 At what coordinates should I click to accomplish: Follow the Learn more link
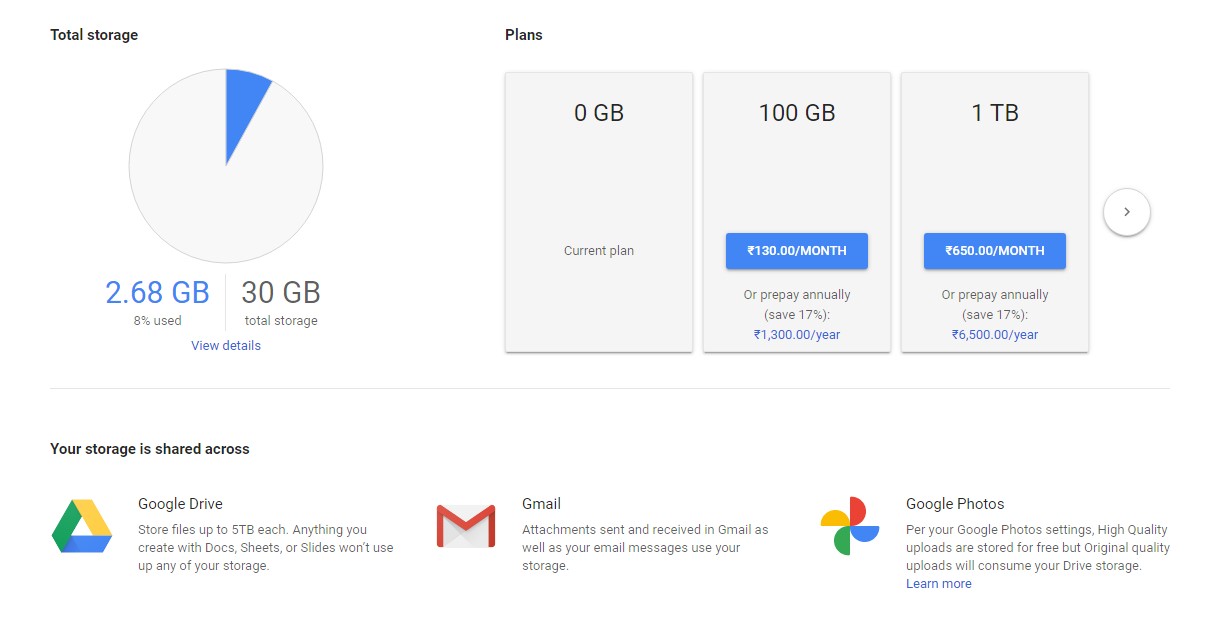(x=938, y=584)
